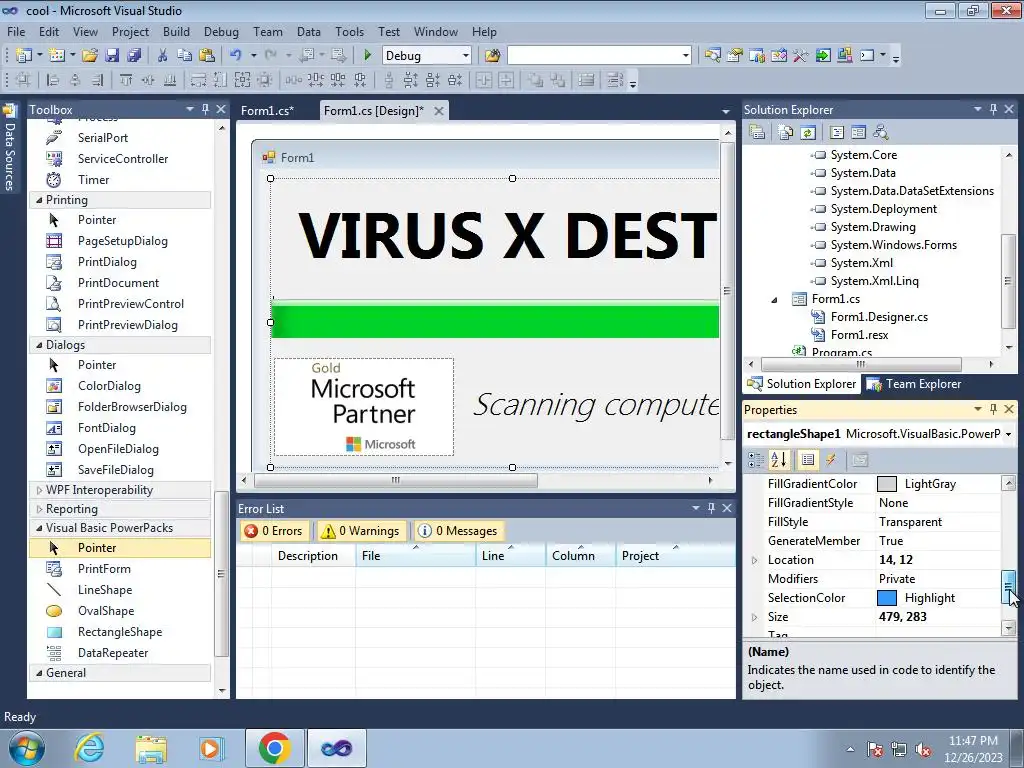The width and height of the screenshot is (1024, 768).
Task: Click the Cut scissors icon
Action: (x=163, y=56)
